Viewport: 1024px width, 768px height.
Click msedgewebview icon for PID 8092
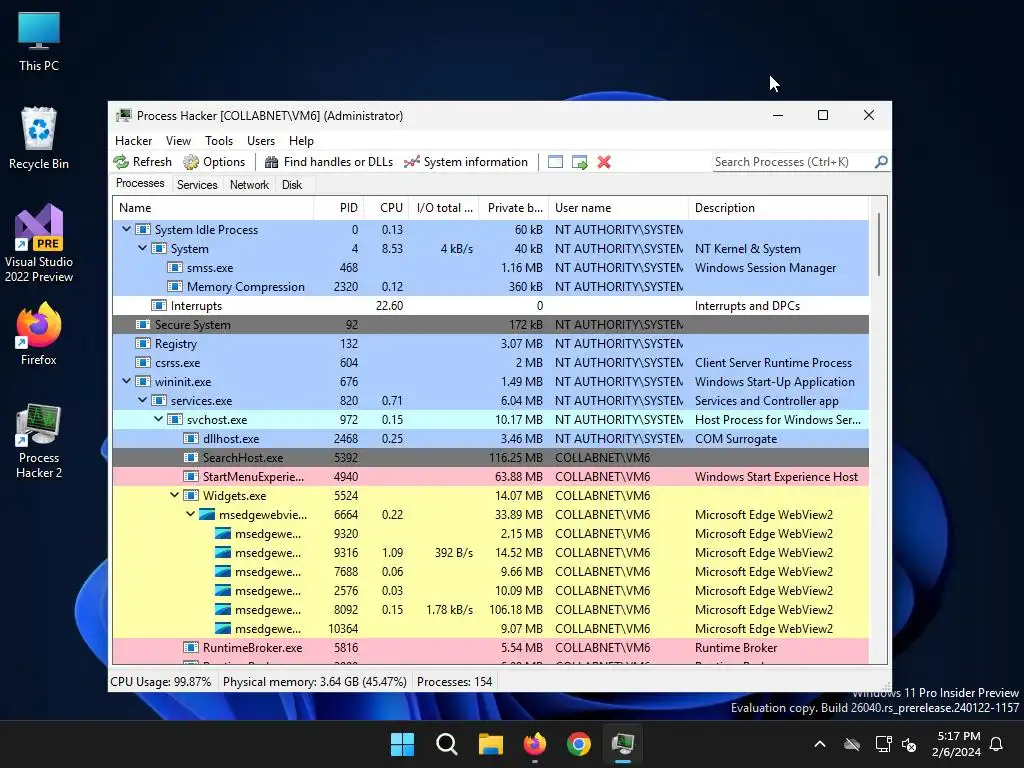[223, 609]
